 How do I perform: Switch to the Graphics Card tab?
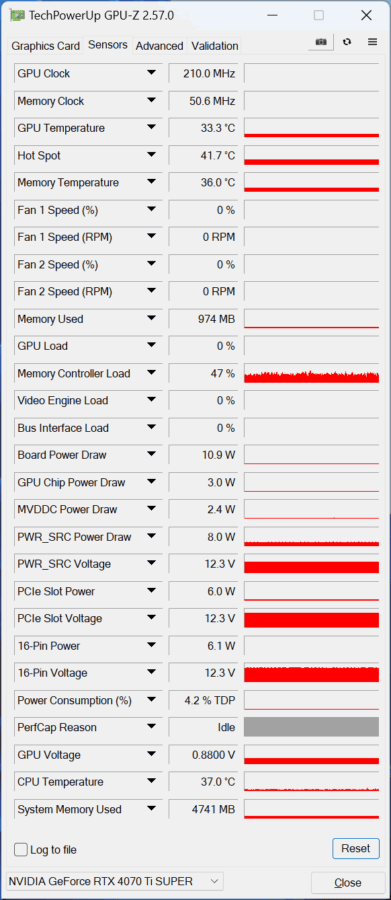pos(45,46)
